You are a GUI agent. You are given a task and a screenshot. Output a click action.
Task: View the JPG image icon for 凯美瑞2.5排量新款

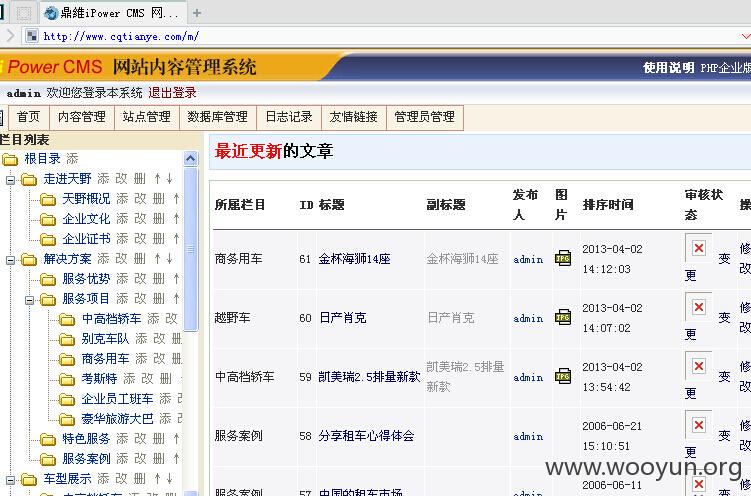(x=563, y=376)
